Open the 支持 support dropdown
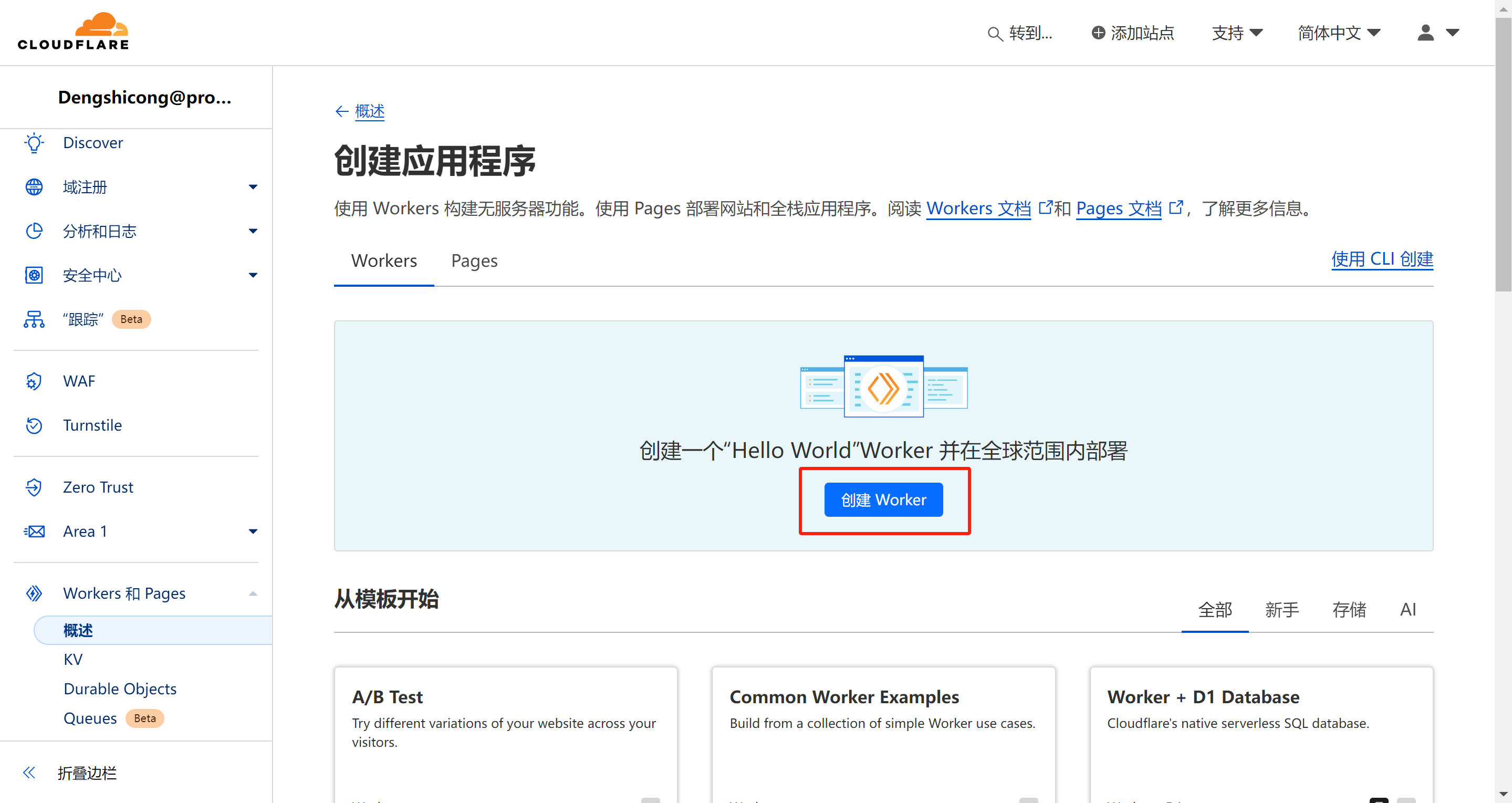 point(1237,33)
